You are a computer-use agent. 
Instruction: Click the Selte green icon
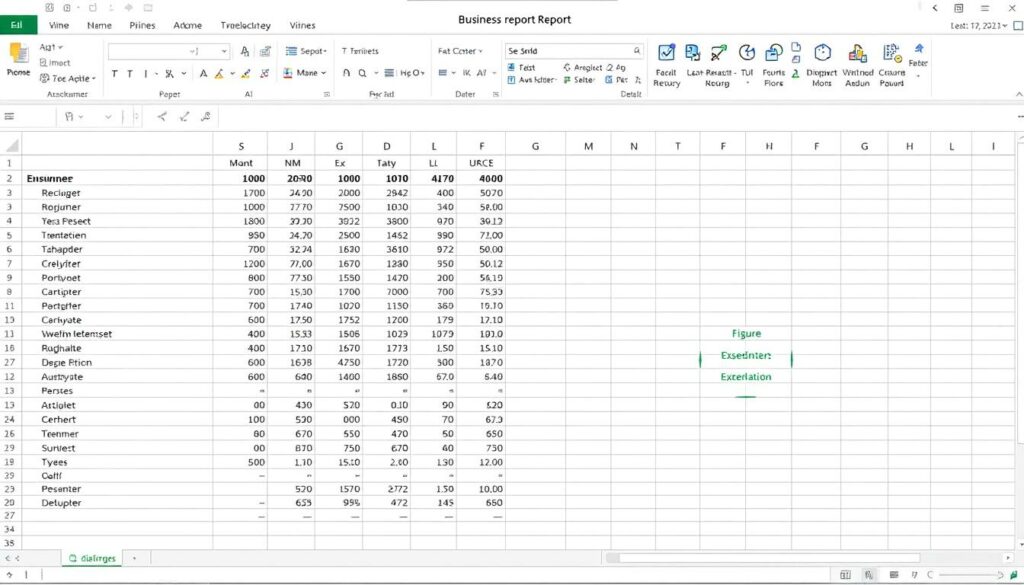click(567, 80)
